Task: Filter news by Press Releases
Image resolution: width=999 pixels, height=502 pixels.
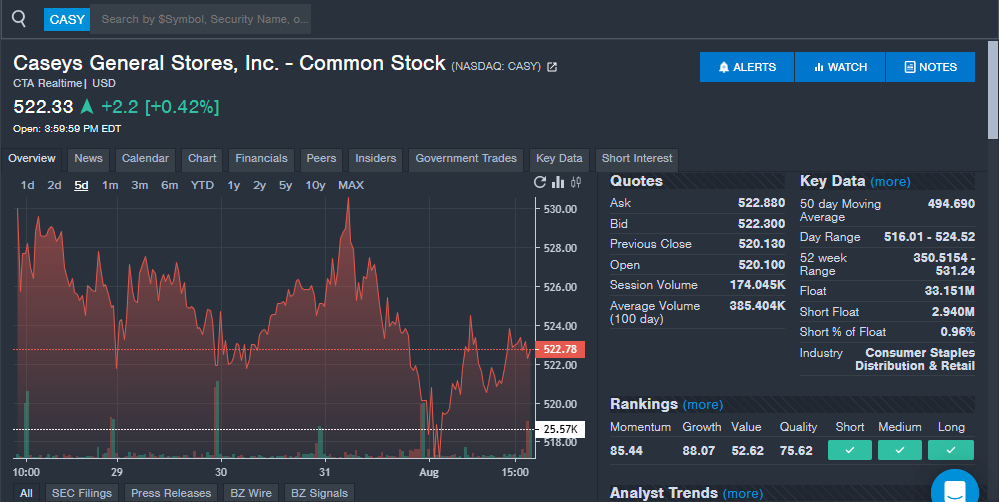Action: 171,493
